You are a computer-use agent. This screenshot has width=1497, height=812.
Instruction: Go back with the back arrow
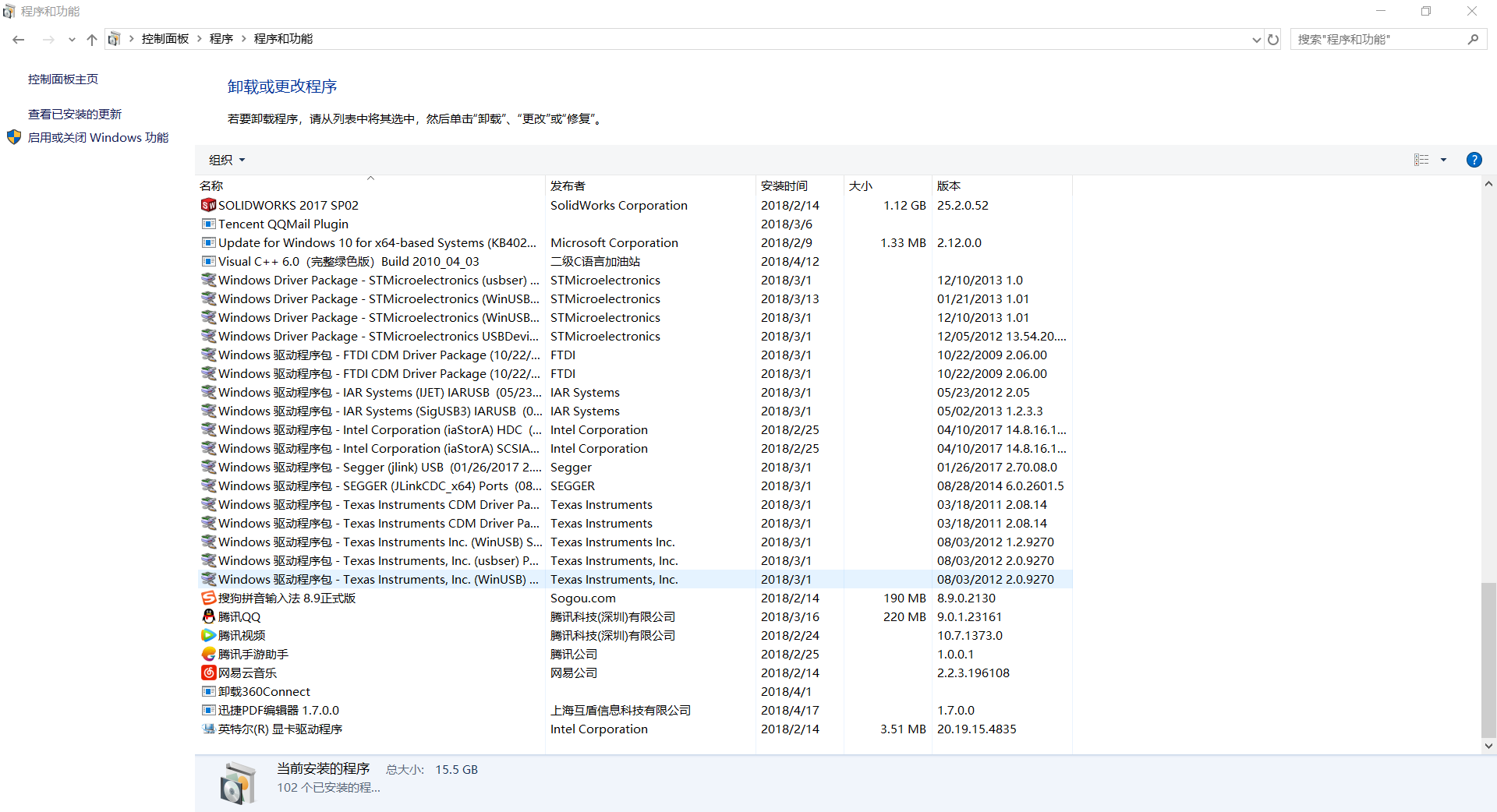click(19, 39)
